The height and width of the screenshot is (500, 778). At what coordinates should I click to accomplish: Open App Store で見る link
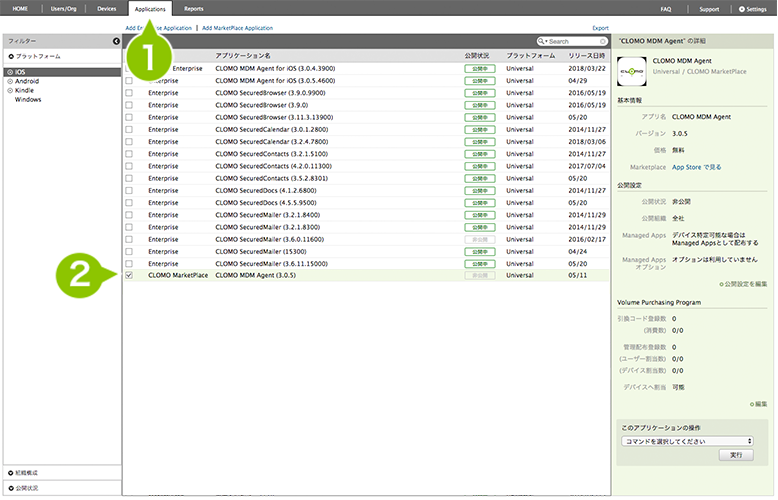pos(697,167)
